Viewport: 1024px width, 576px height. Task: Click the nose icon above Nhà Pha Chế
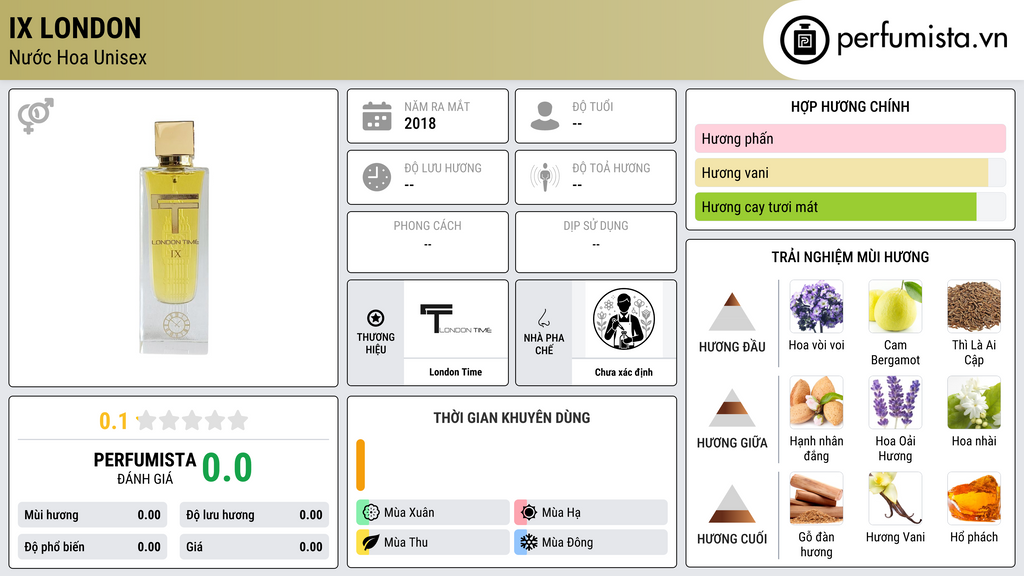543,318
